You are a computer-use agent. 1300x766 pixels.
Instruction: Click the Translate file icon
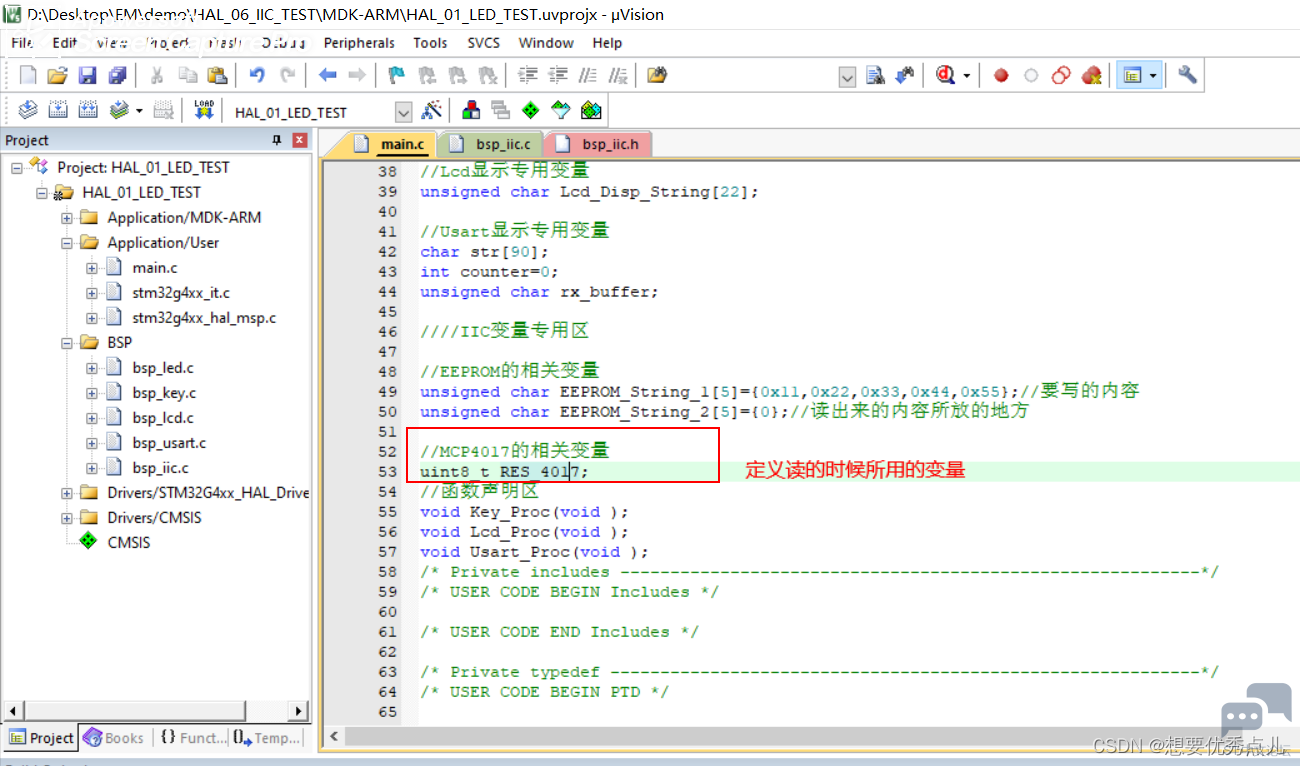(x=28, y=110)
